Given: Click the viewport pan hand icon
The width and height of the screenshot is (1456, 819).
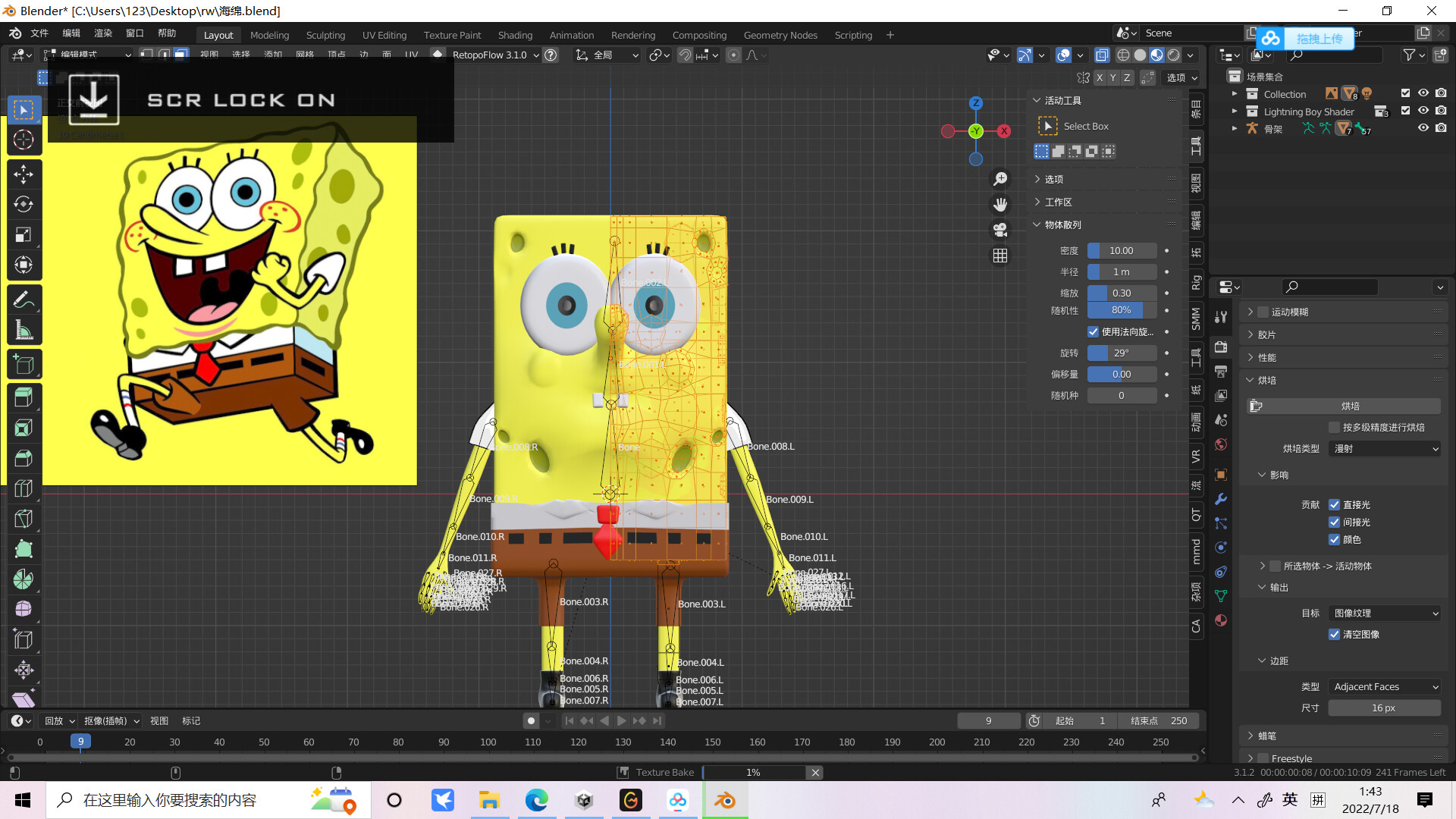Looking at the screenshot, I should tap(1000, 205).
